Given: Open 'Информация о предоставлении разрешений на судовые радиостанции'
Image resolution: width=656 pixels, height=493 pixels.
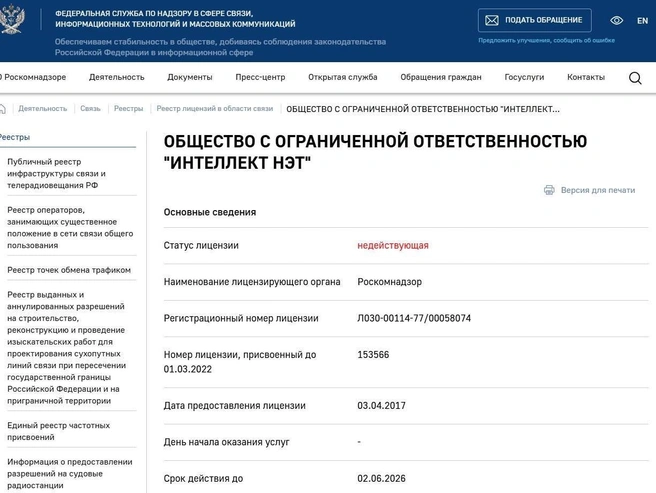Looking at the screenshot, I should click(x=70, y=473).
